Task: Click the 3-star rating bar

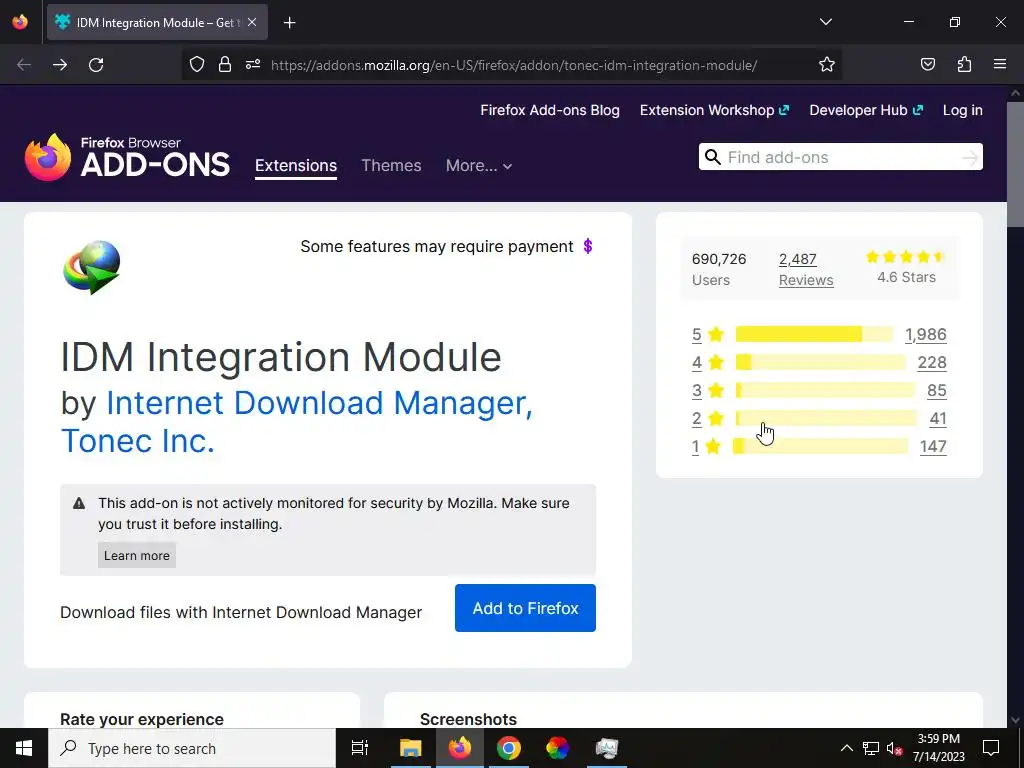Action: 825,391
